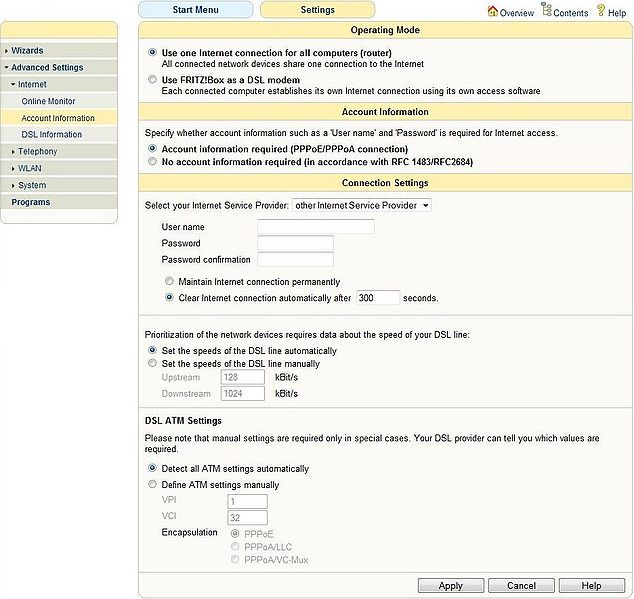Screen dimensions: 634x599
Task: Select router operating mode radio button
Action: tap(152, 53)
